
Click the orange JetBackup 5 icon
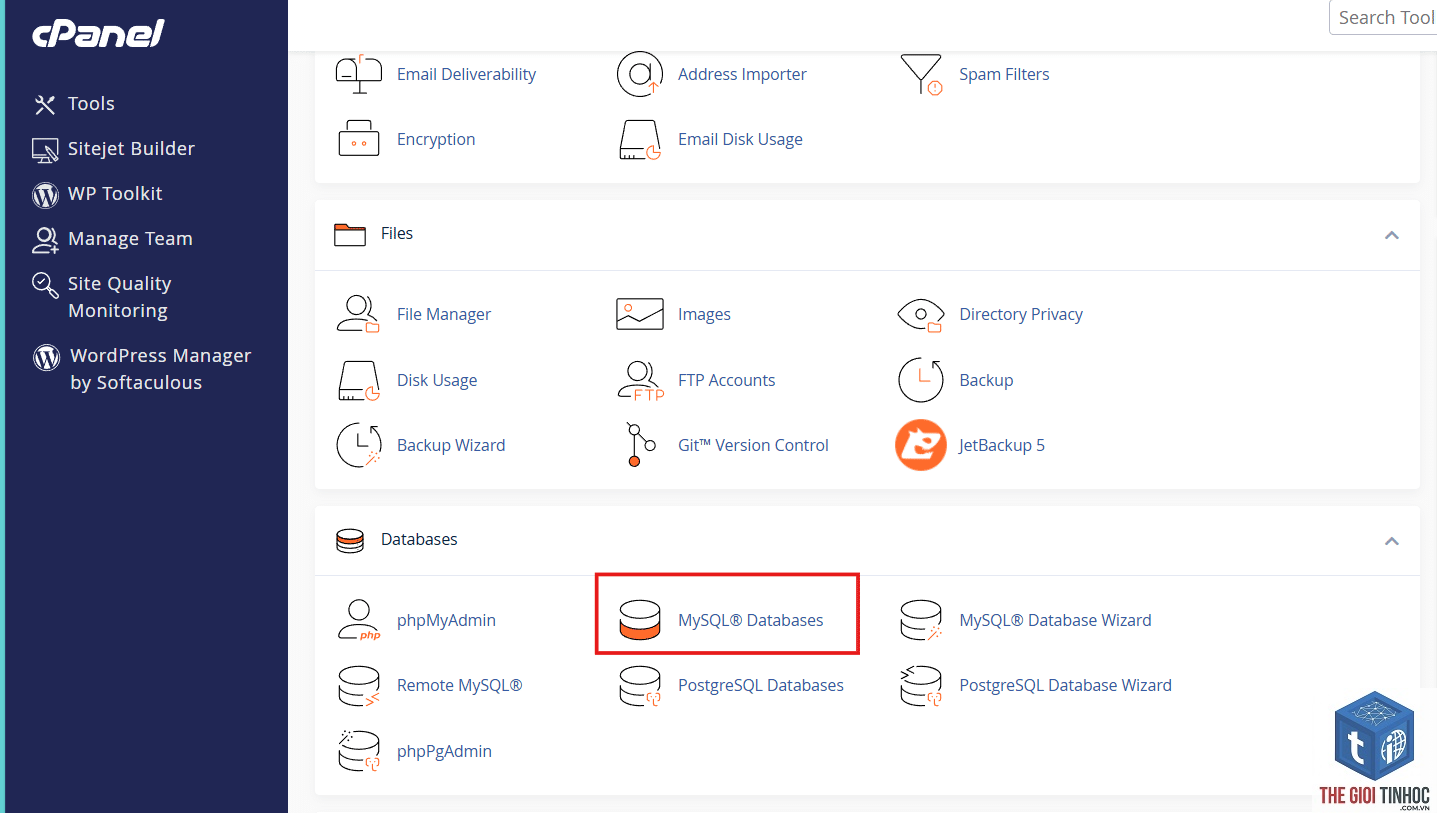921,445
